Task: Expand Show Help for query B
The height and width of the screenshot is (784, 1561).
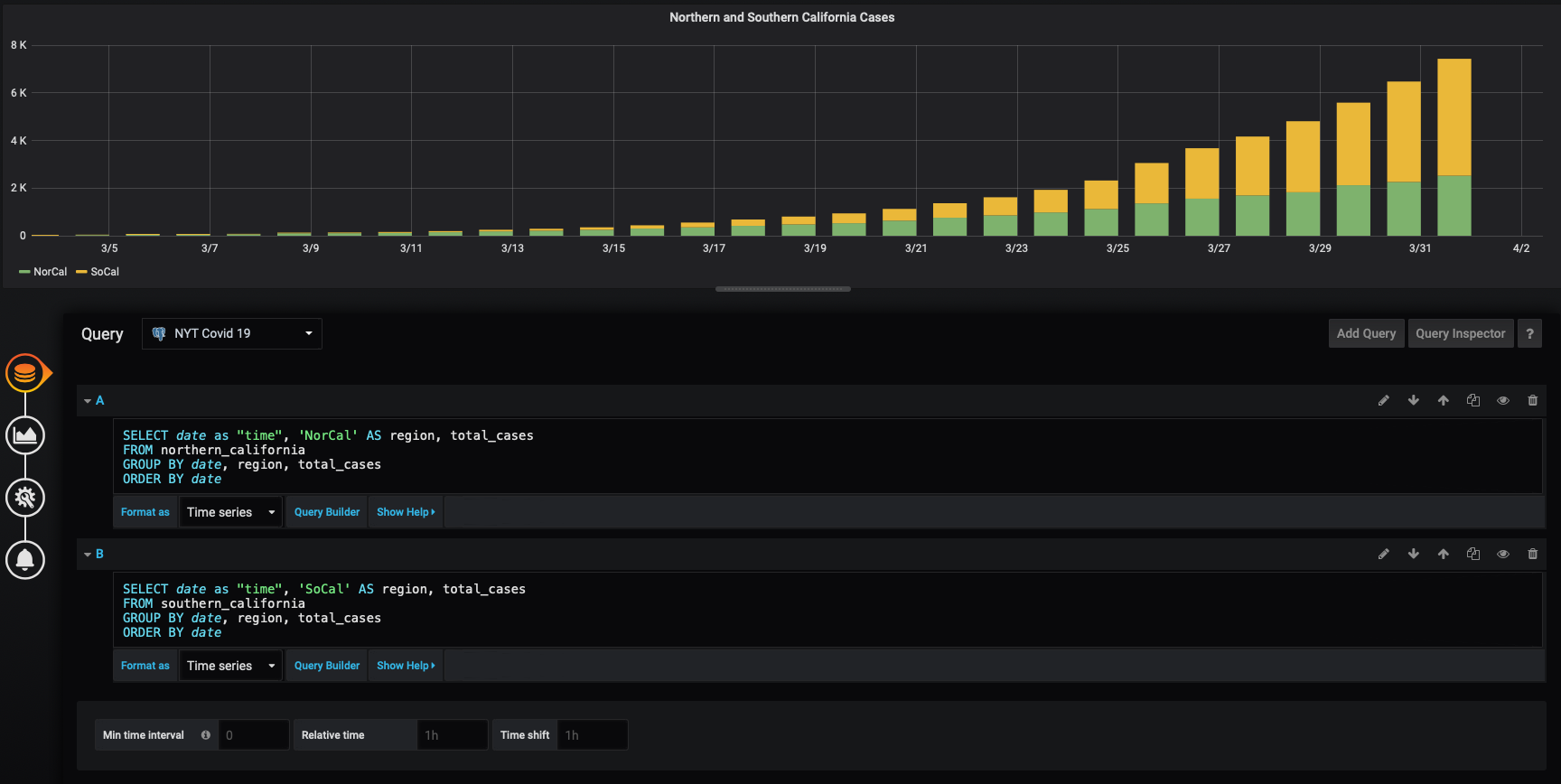Action: click(x=406, y=666)
